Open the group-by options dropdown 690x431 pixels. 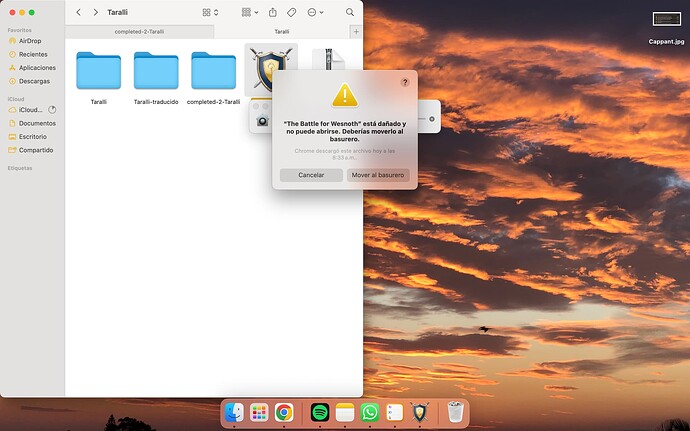249,12
